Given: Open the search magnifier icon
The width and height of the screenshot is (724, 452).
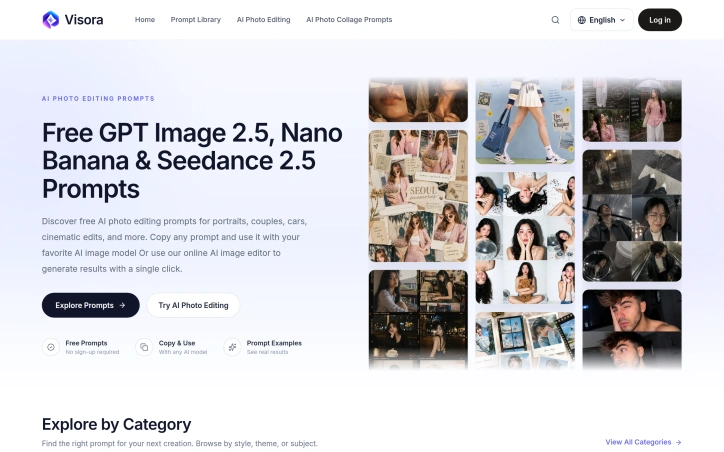Looking at the screenshot, I should pyautogui.click(x=555, y=20).
